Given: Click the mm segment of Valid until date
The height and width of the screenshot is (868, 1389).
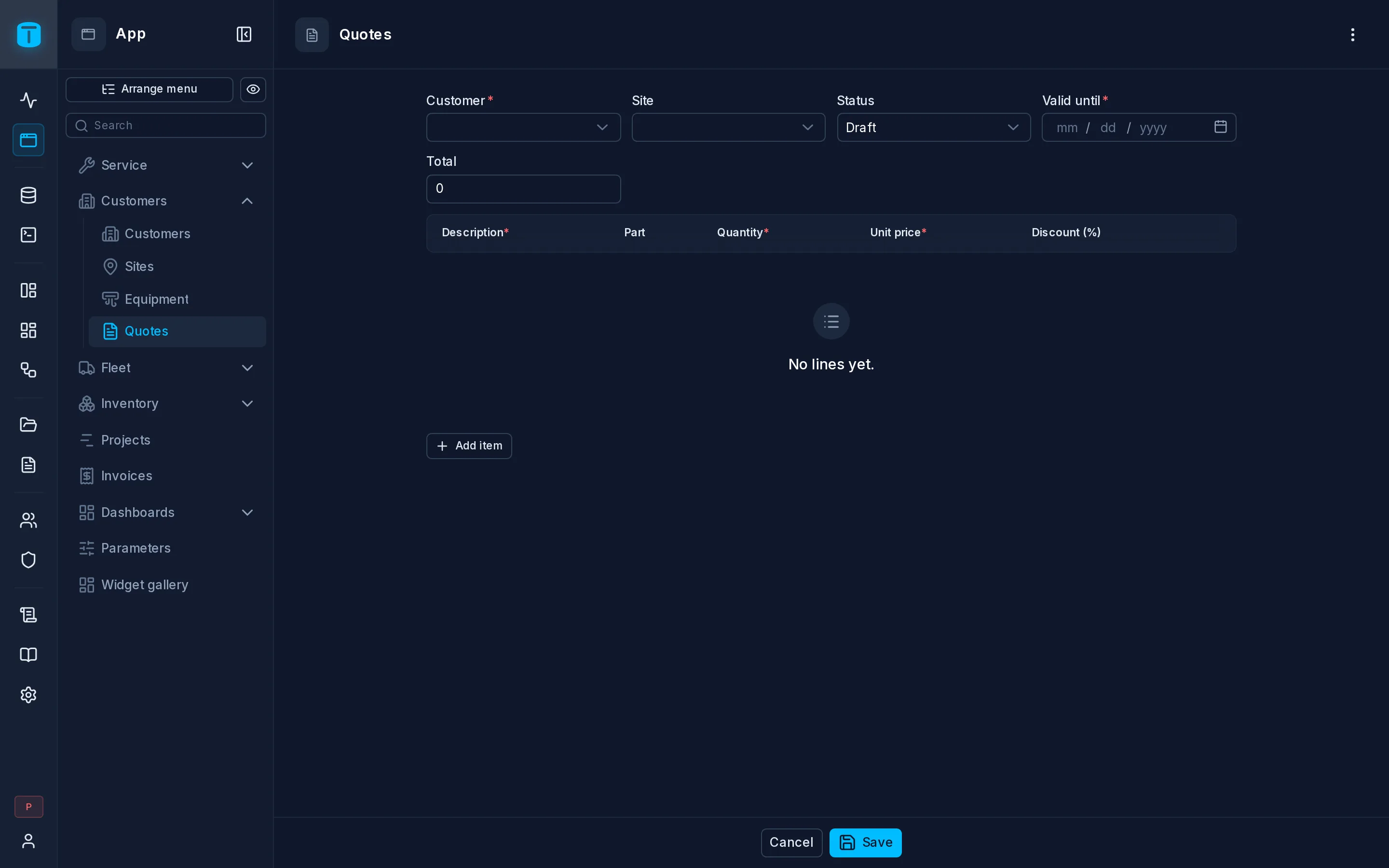Looking at the screenshot, I should (1067, 127).
